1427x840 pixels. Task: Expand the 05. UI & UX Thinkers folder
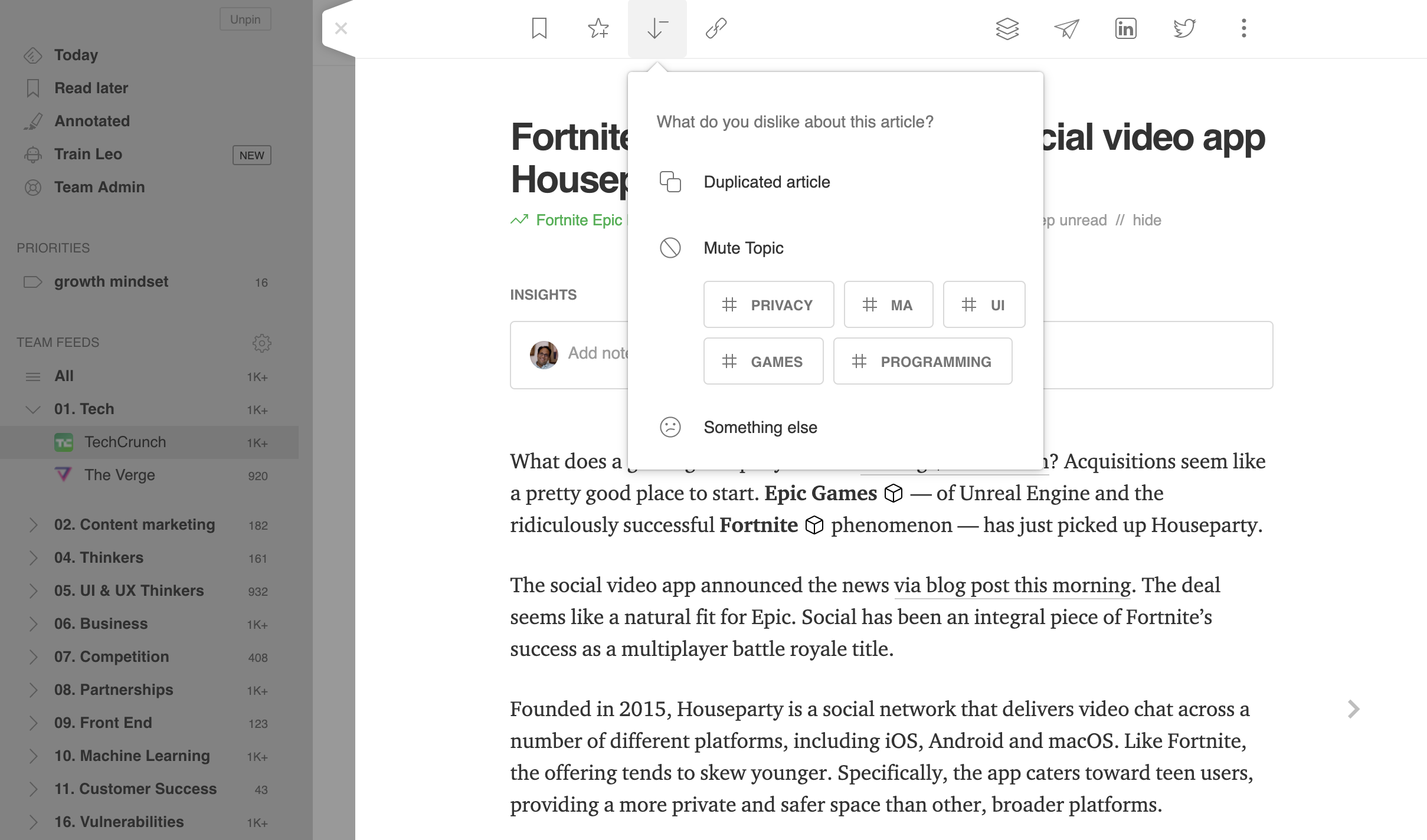pyautogui.click(x=33, y=590)
